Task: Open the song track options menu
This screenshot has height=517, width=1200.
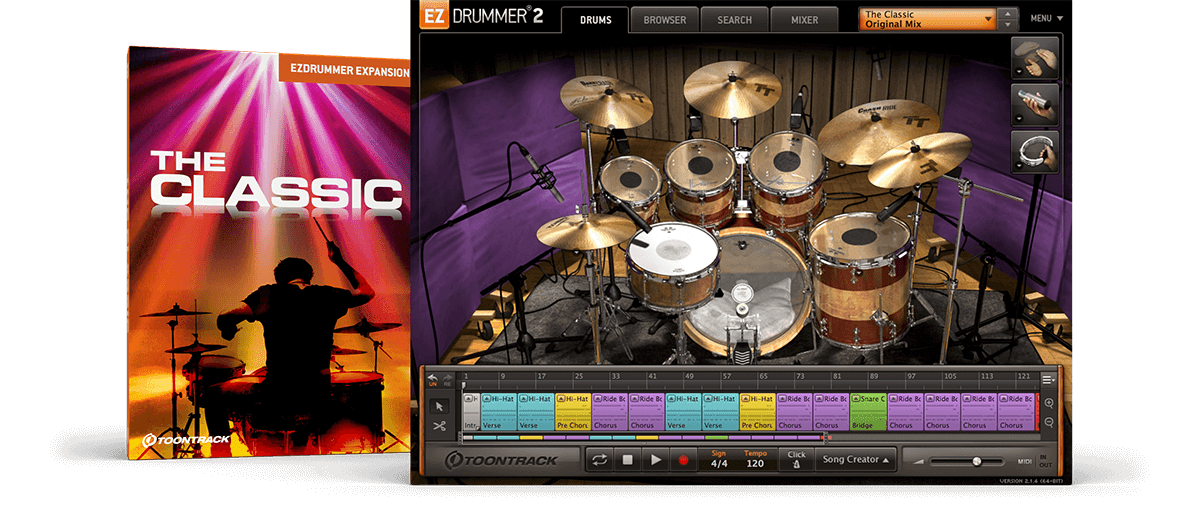Action: (1049, 379)
